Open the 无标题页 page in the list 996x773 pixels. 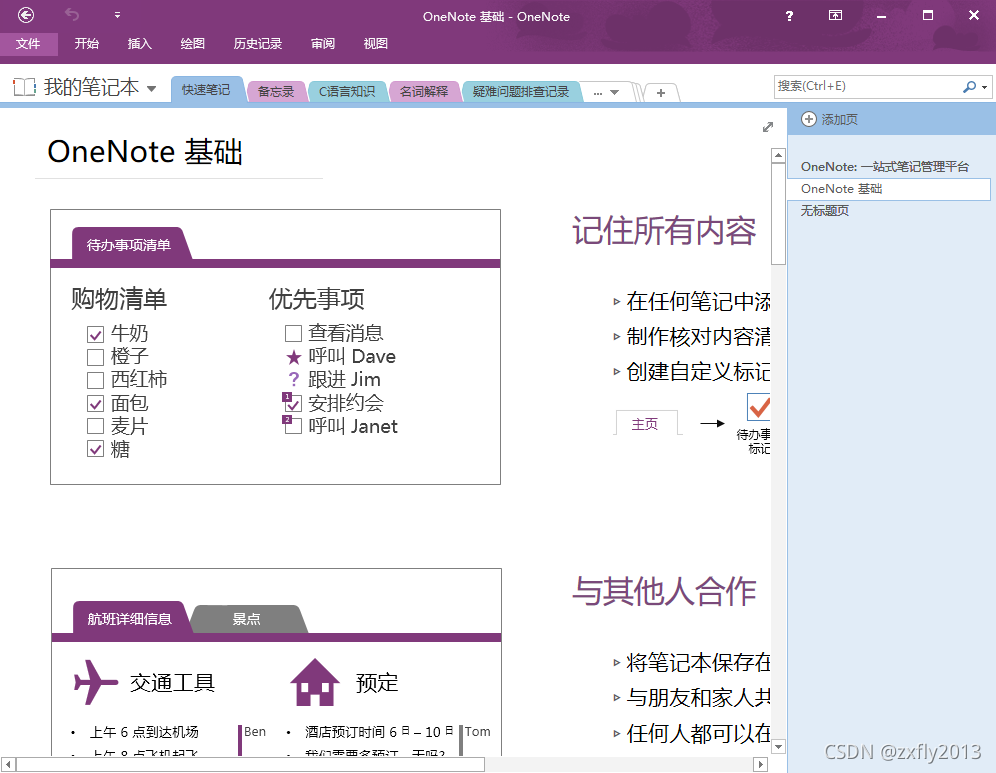825,211
